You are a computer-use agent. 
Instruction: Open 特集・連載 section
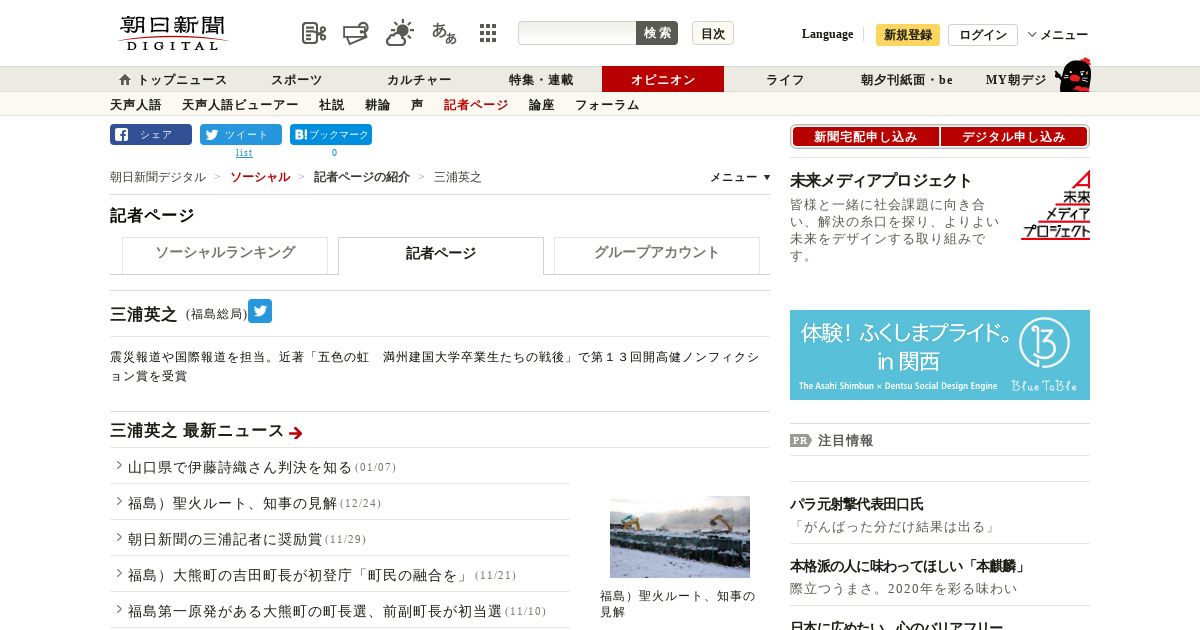pyautogui.click(x=541, y=80)
